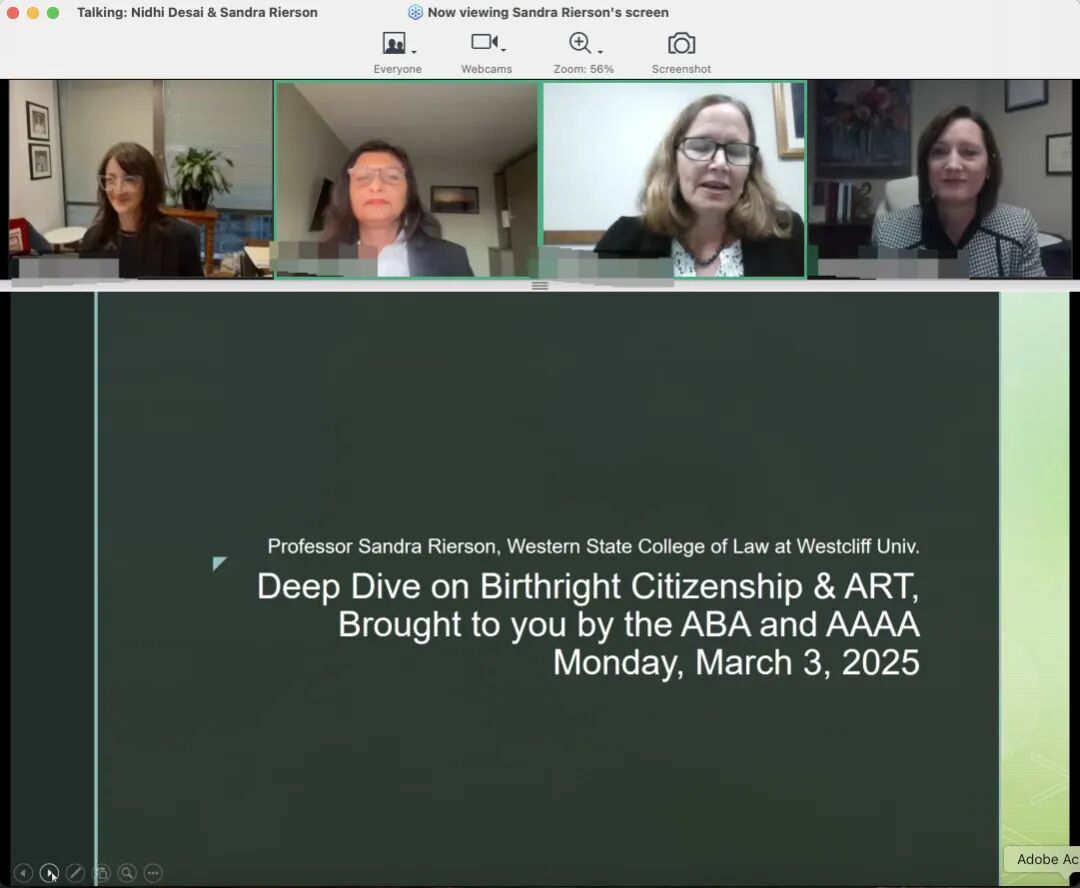The image size is (1080, 888).
Task: Go to previous slide in slideshow controls
Action: (x=23, y=873)
